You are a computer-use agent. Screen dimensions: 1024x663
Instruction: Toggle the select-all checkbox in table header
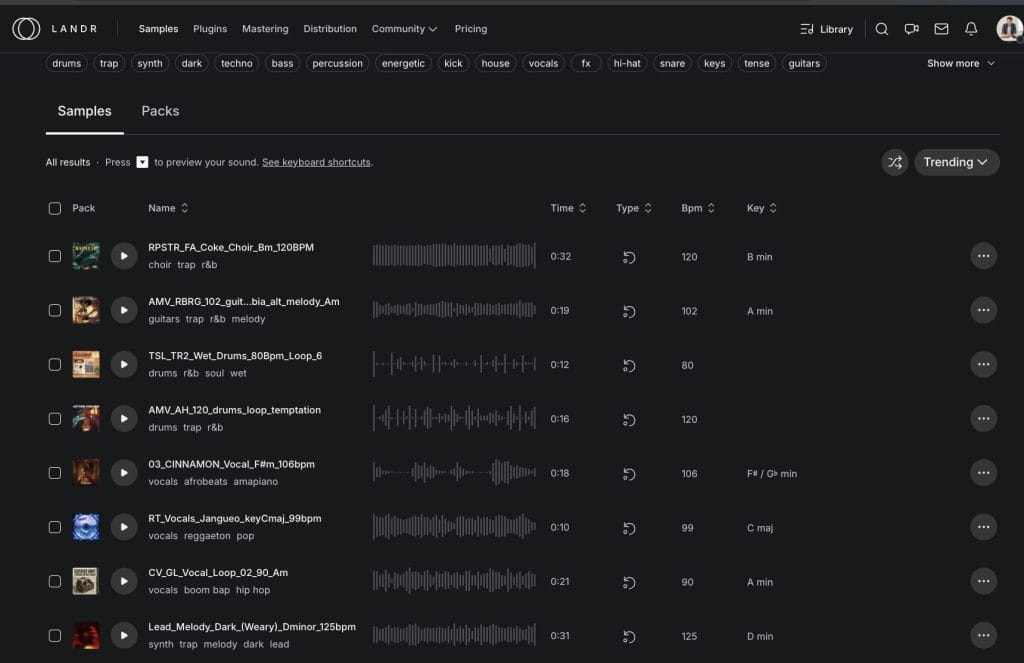(55, 208)
